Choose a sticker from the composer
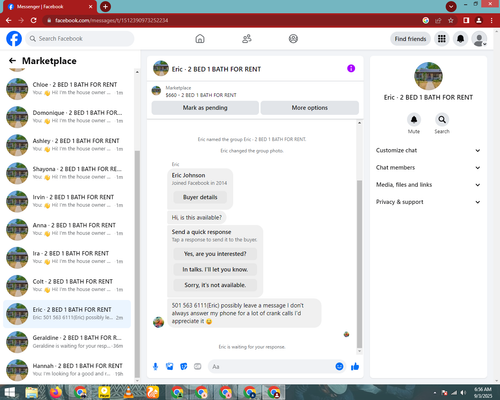This screenshot has width=500, height=400. [184, 367]
